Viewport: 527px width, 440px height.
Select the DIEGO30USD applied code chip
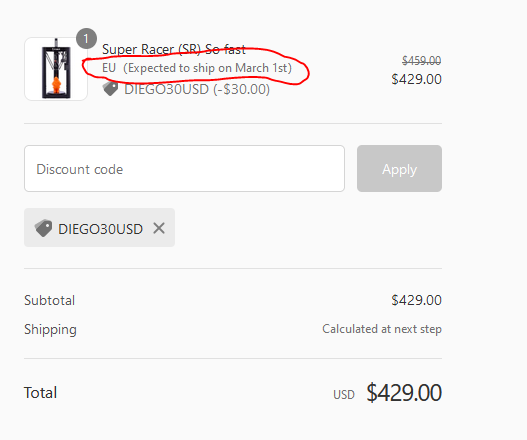[99, 228]
